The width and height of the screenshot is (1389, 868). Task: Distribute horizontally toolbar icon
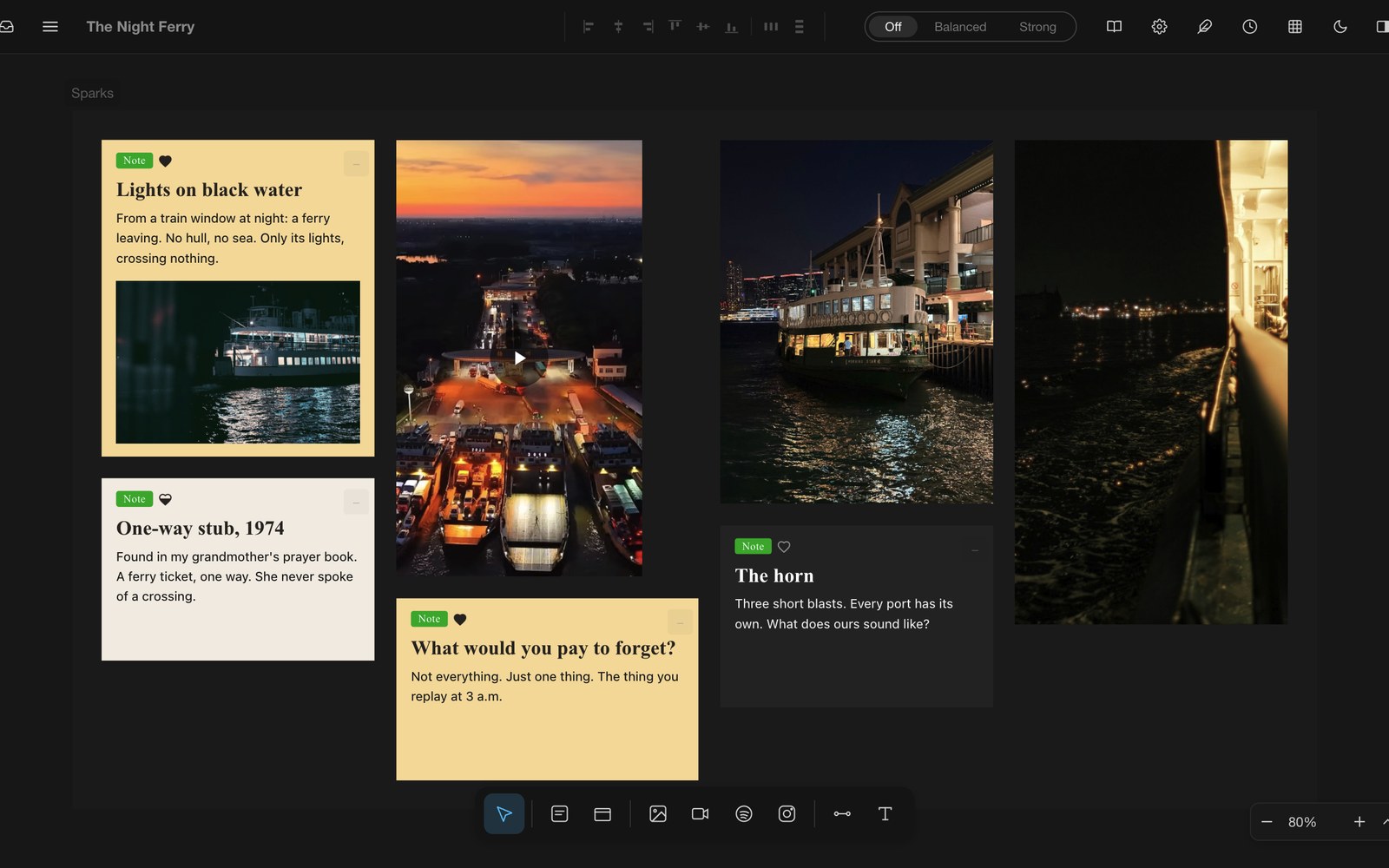pos(770,27)
